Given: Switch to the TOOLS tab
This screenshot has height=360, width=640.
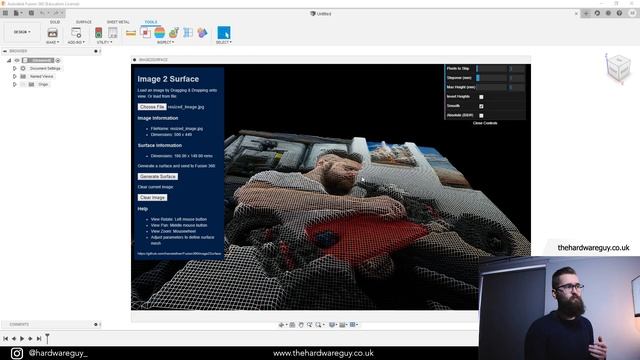Looking at the screenshot, I should click(151, 22).
